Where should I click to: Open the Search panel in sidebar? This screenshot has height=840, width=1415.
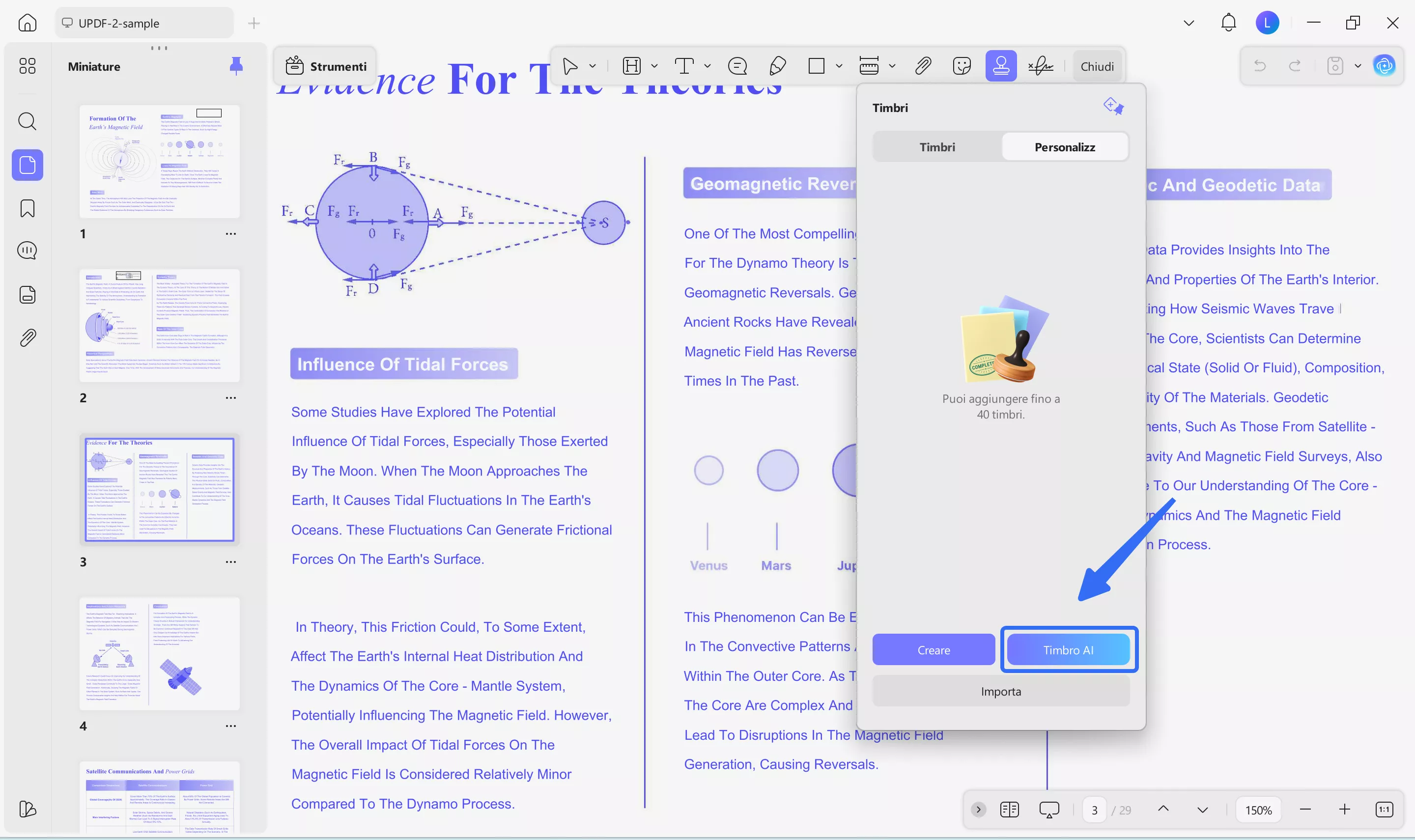pos(27,121)
